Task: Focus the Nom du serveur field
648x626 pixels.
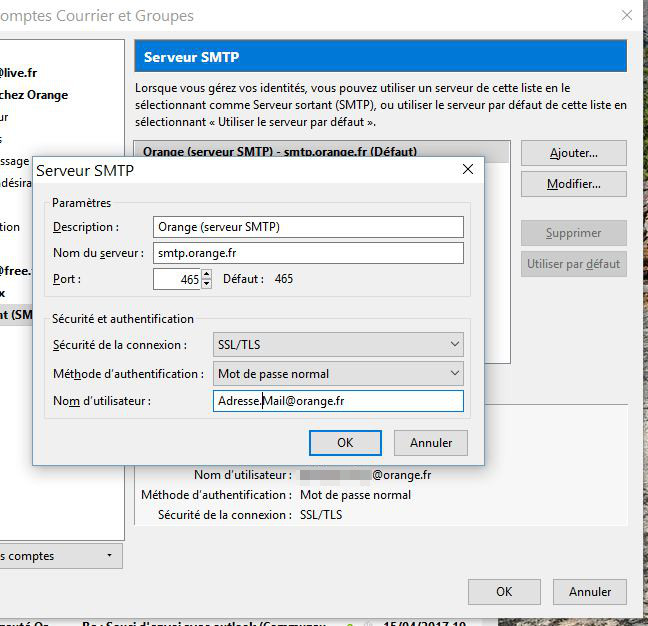Action: click(308, 253)
